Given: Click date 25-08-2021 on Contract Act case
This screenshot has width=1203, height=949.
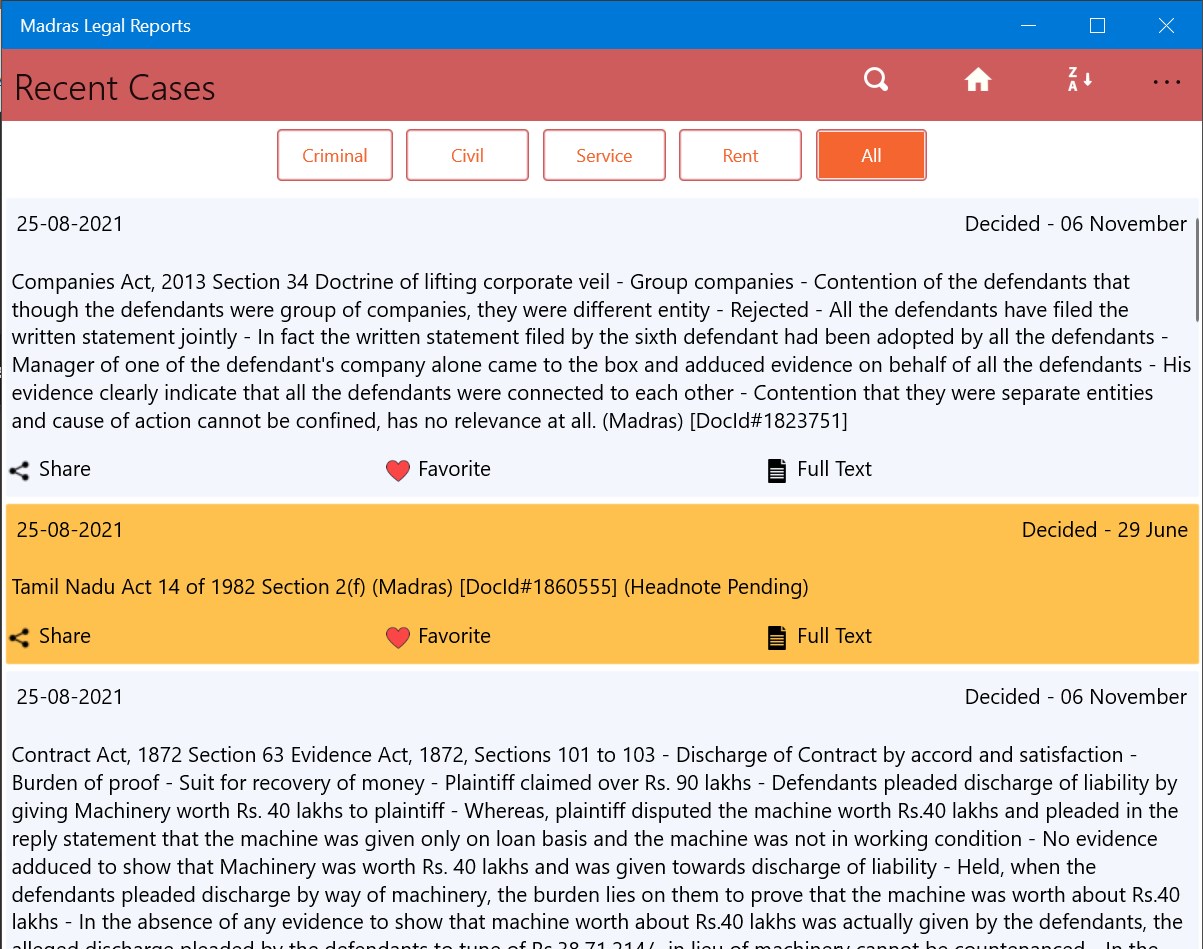Looking at the screenshot, I should 70,697.
